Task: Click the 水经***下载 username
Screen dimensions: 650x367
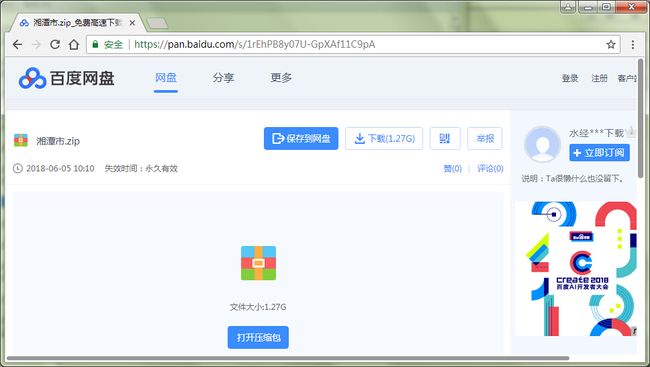Action: (596, 133)
